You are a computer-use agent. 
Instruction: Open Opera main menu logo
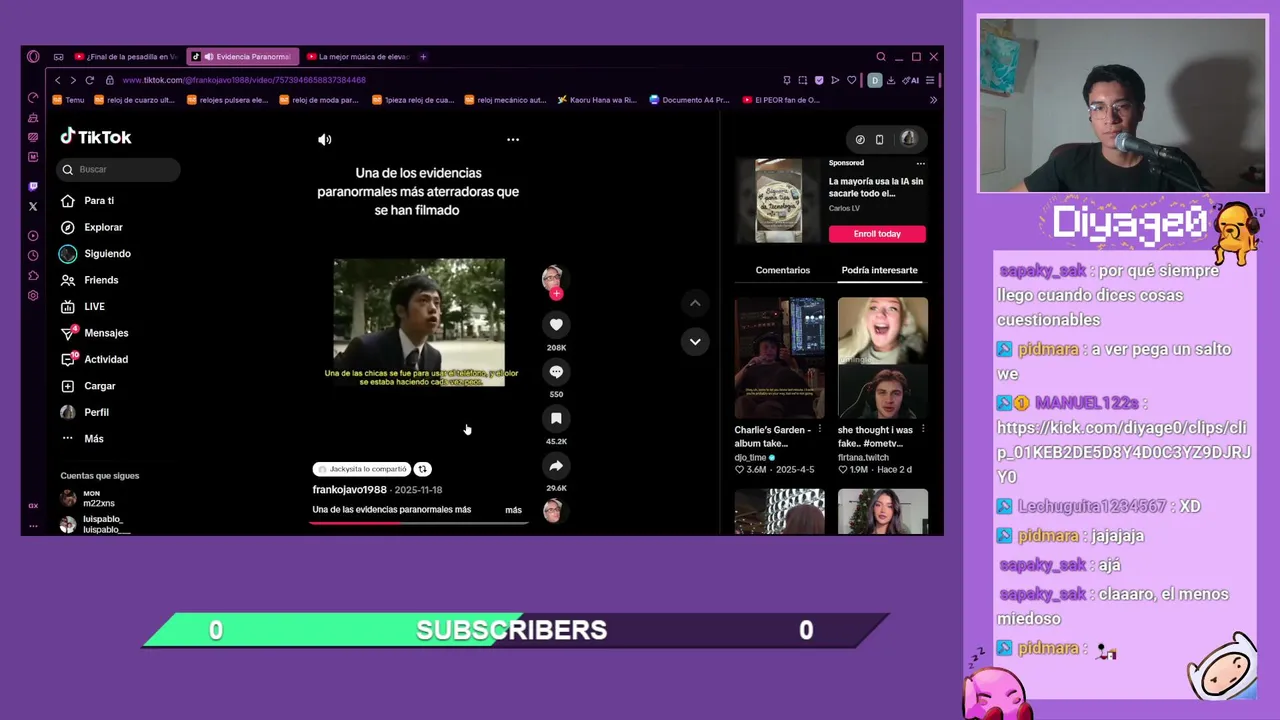click(x=33, y=57)
